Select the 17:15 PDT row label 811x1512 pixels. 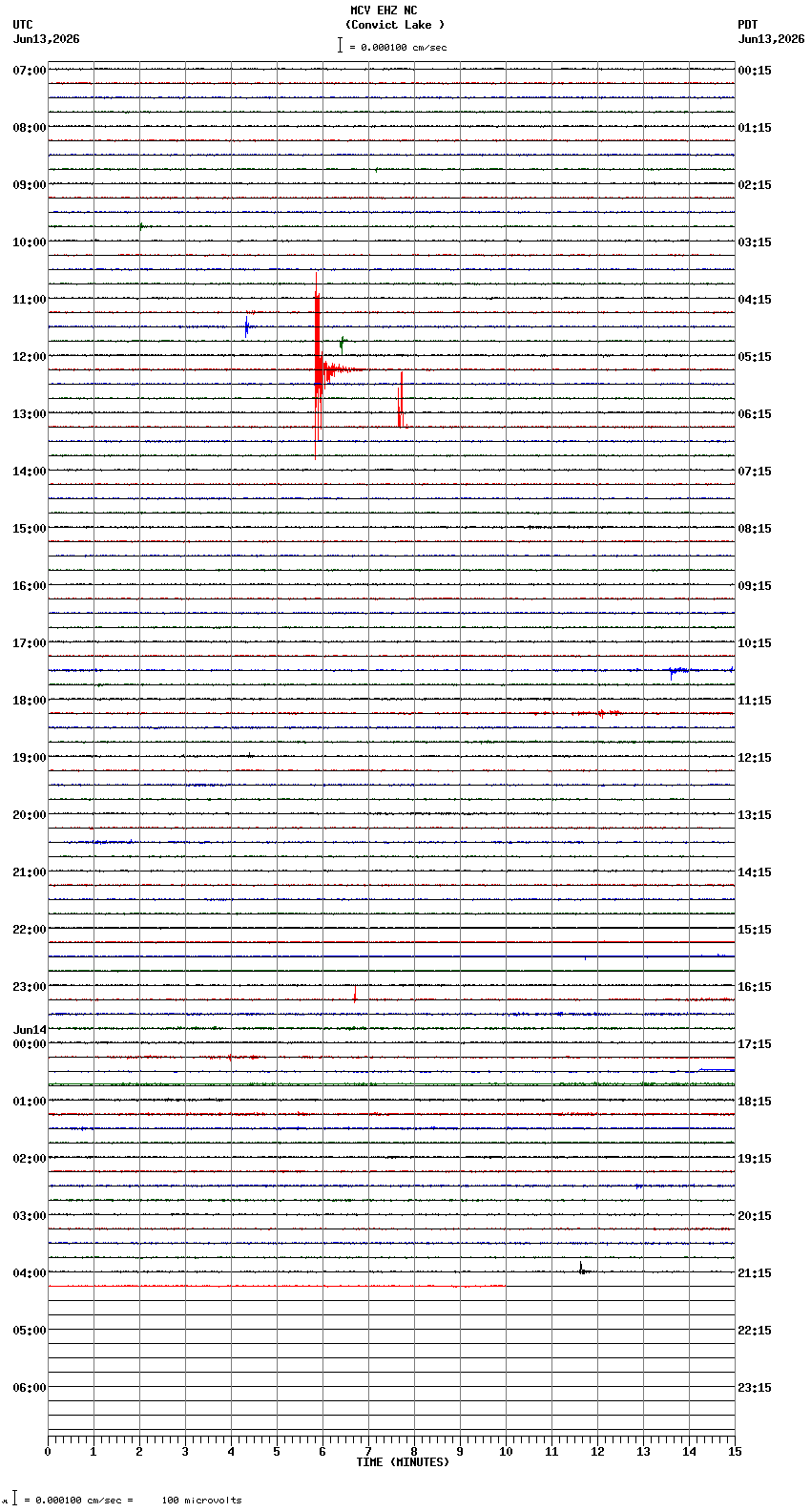pos(755,1044)
